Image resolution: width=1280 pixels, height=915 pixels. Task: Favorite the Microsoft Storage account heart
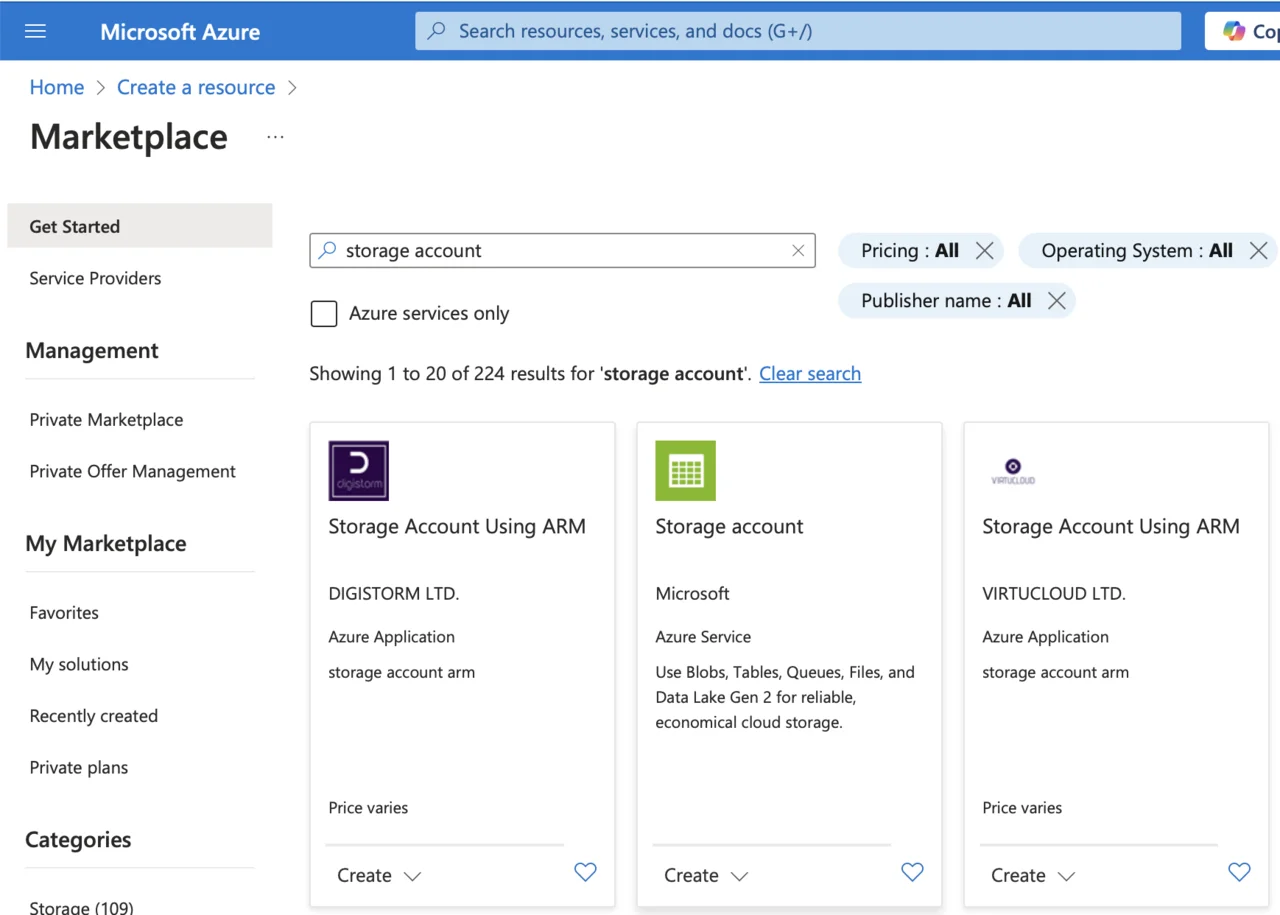912,872
